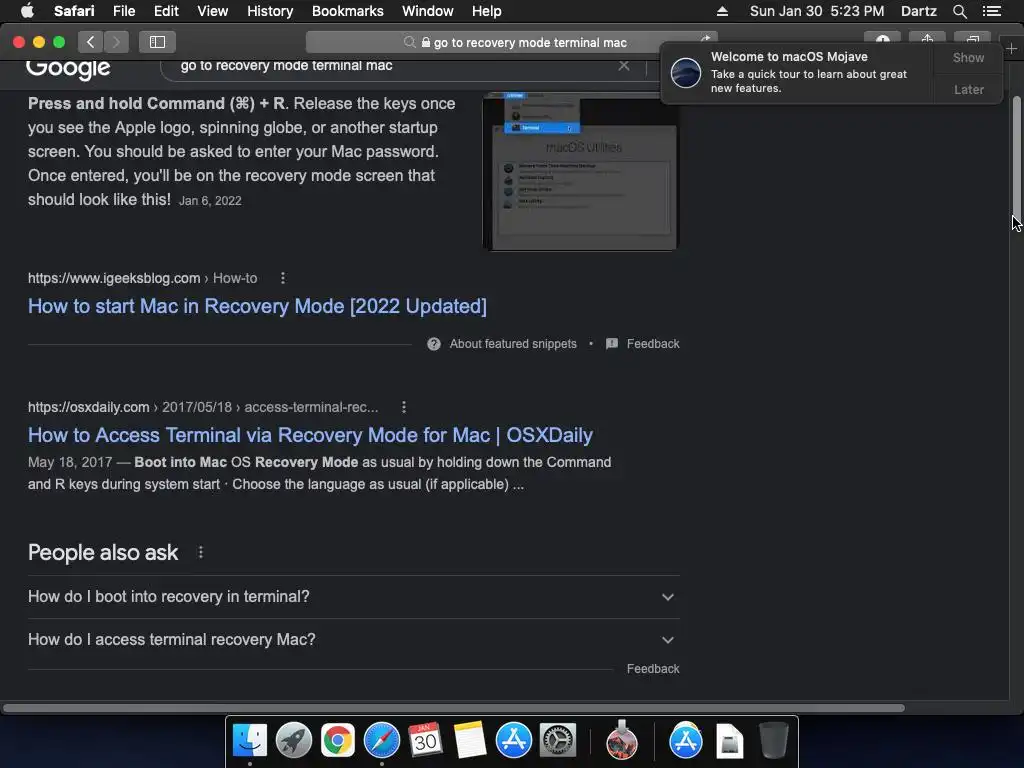Screen dimensions: 1024x768
Task: Open a new tab with plus button
Action: click(1011, 49)
